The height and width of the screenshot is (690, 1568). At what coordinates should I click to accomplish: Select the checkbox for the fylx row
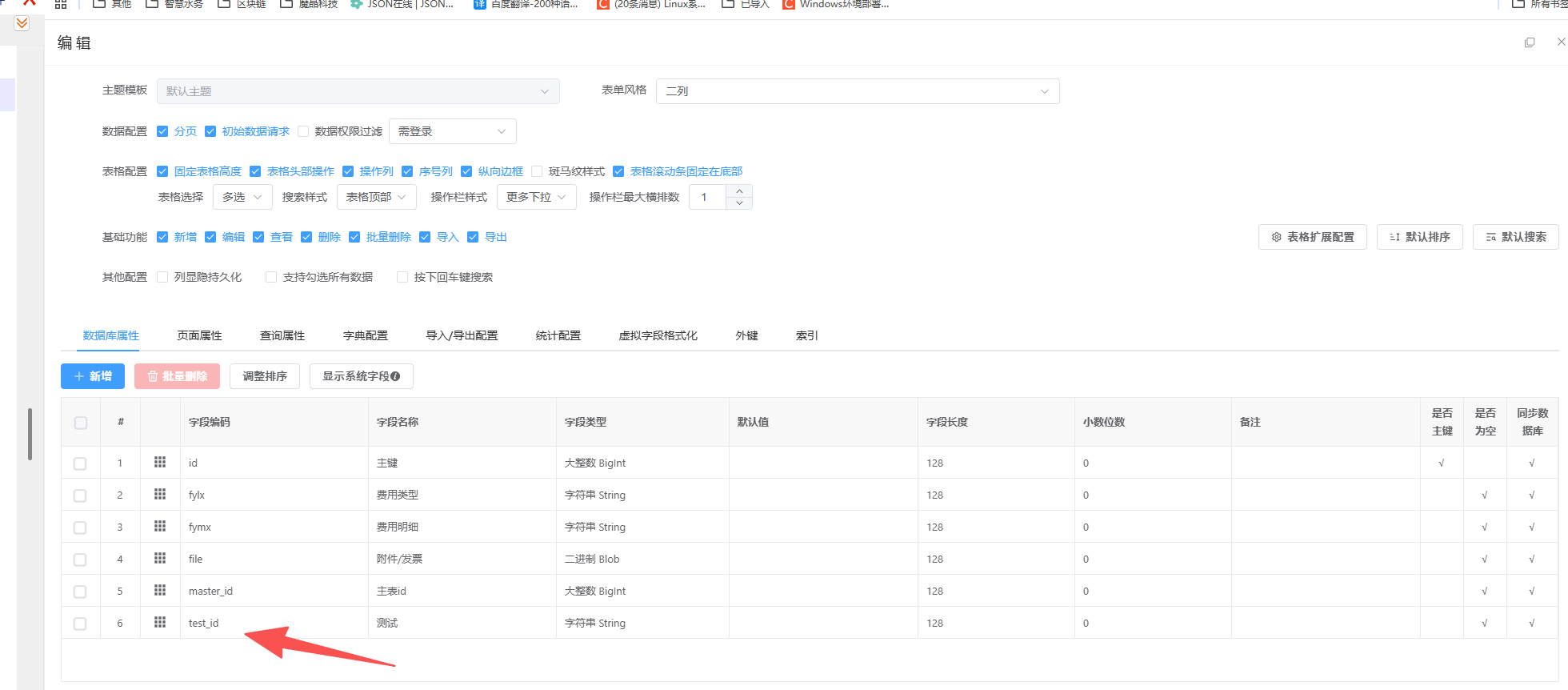[80, 495]
